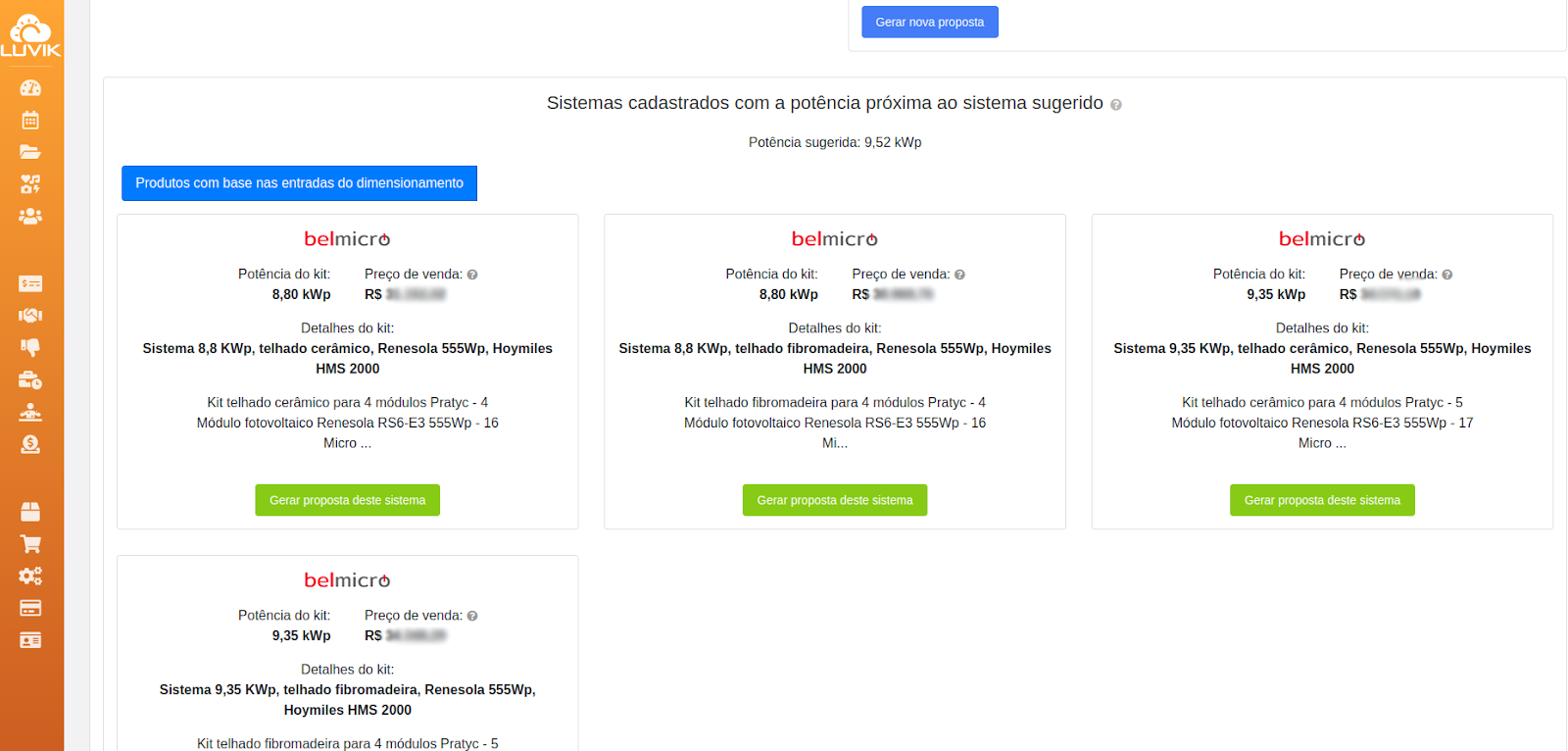Generate proposal for 8,8 KWp telhado cerâmico system
The width and height of the screenshot is (1568, 751).
tap(348, 500)
